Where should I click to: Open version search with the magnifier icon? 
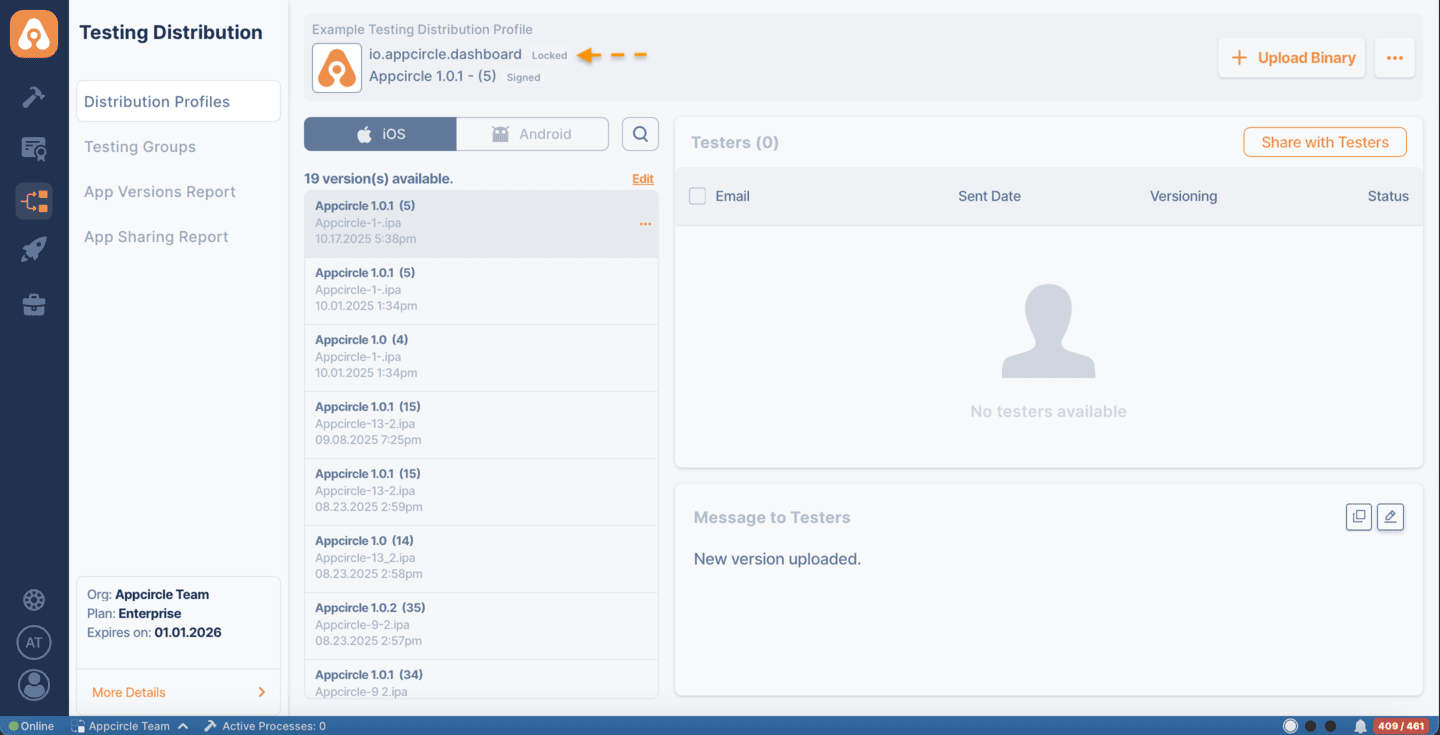(x=639, y=133)
